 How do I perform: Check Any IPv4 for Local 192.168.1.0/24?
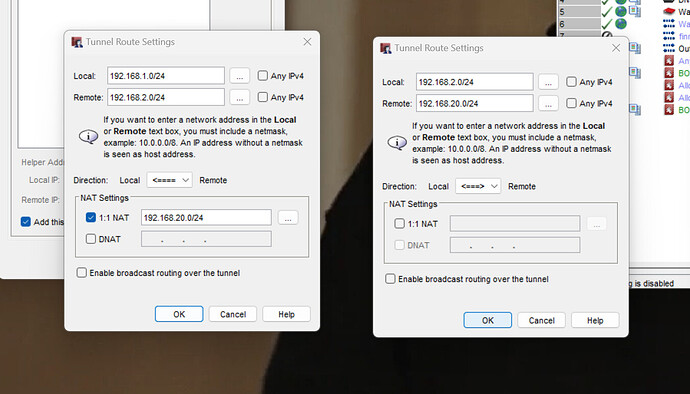pyautogui.click(x=263, y=76)
